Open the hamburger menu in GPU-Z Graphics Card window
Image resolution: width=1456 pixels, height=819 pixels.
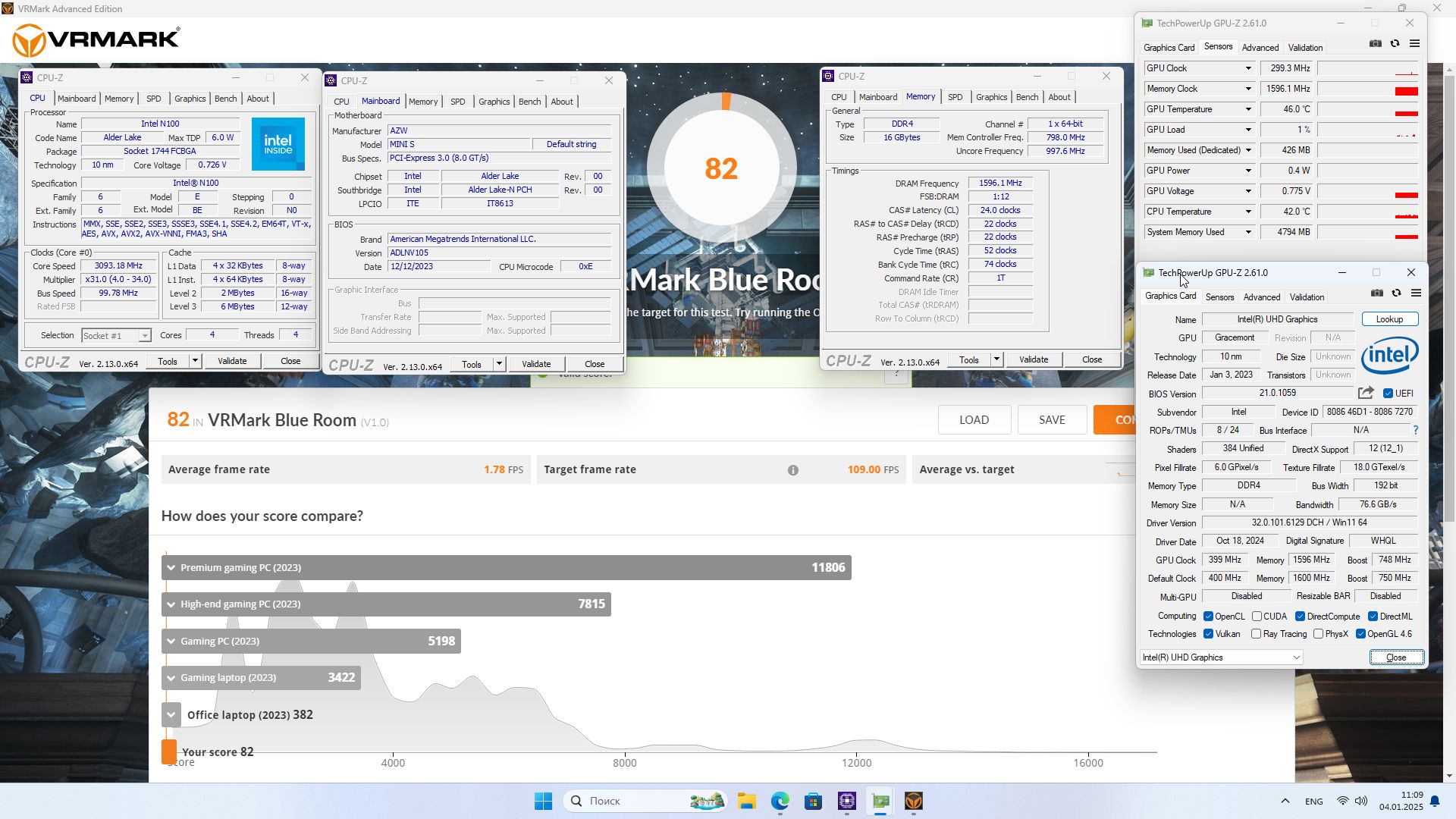(x=1416, y=293)
